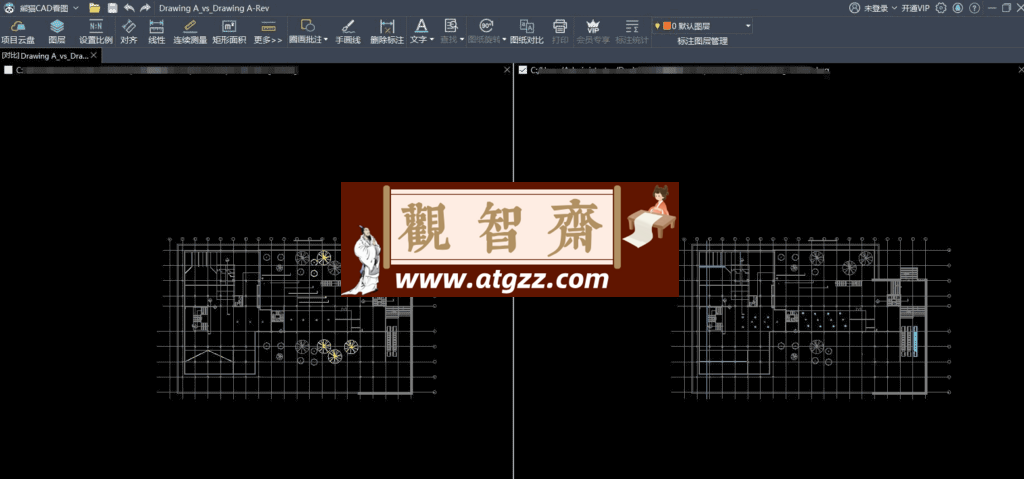Viewport: 1024px width, 479px height.
Task: Click the 开通VIP link
Action: tap(916, 8)
